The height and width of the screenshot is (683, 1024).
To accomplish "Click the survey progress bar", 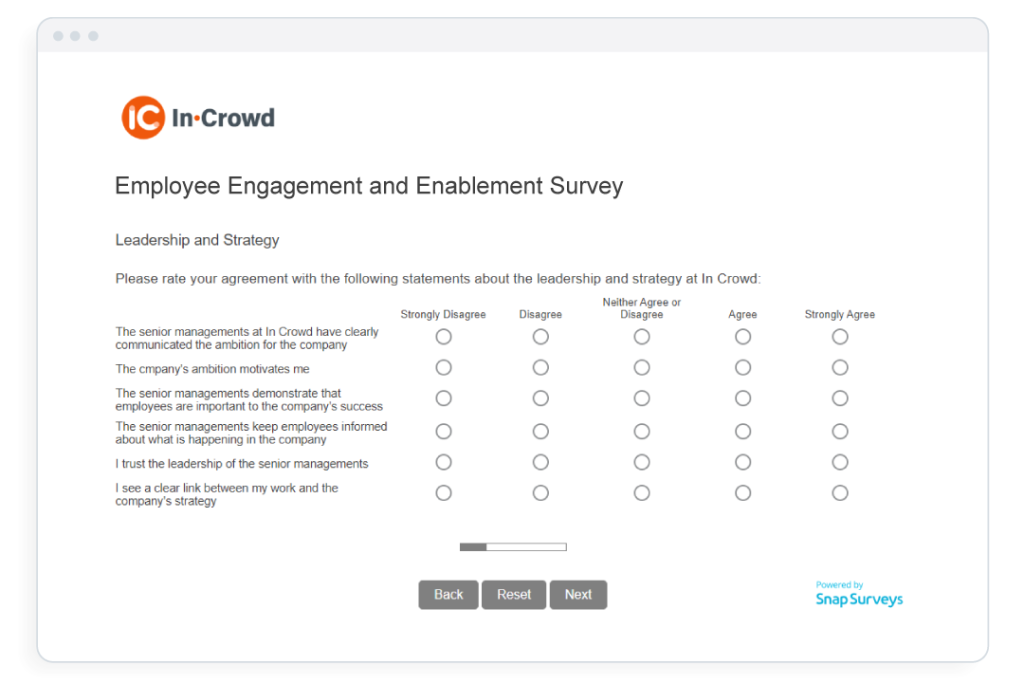I will 512,546.
